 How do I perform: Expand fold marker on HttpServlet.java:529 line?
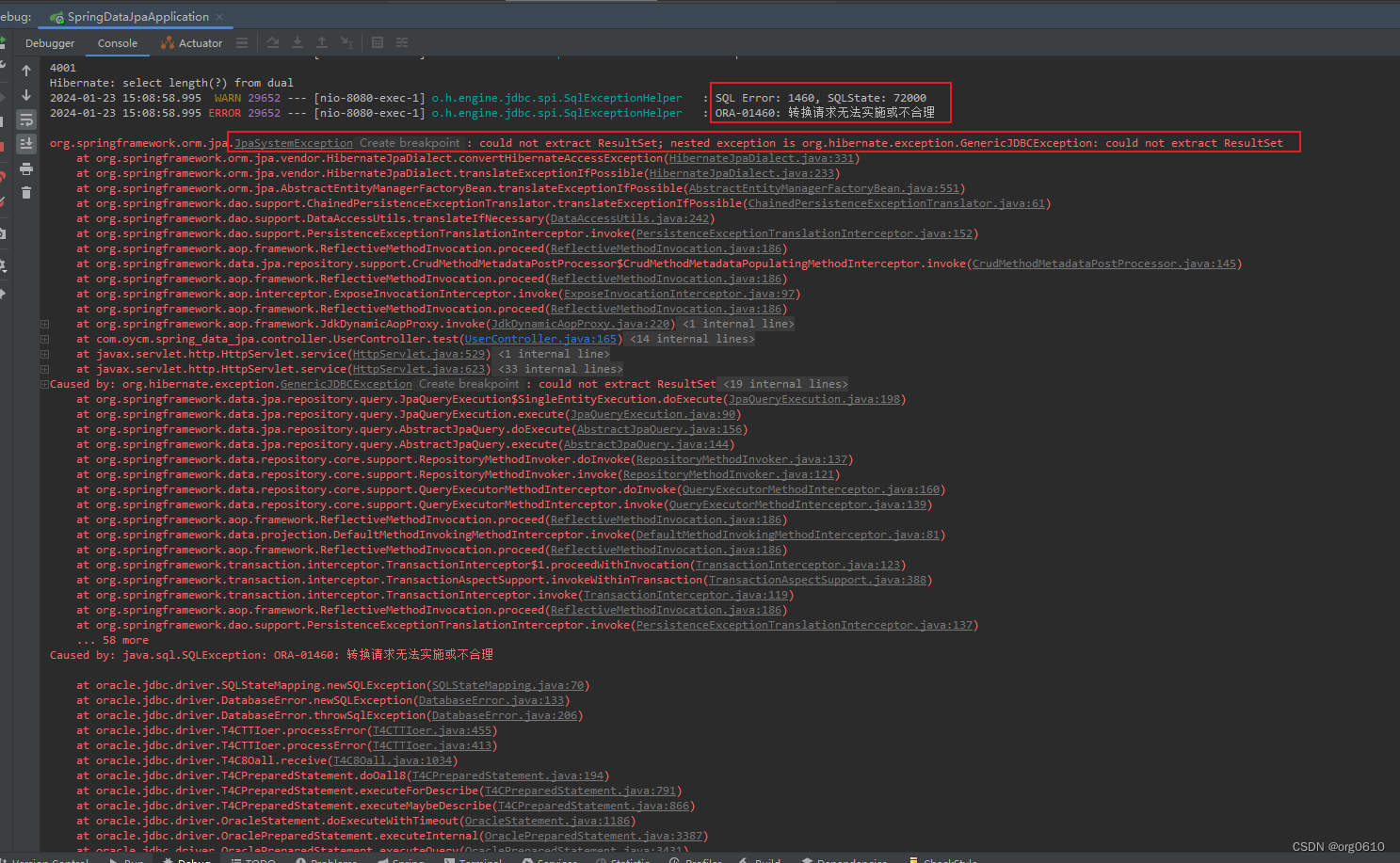click(44, 354)
